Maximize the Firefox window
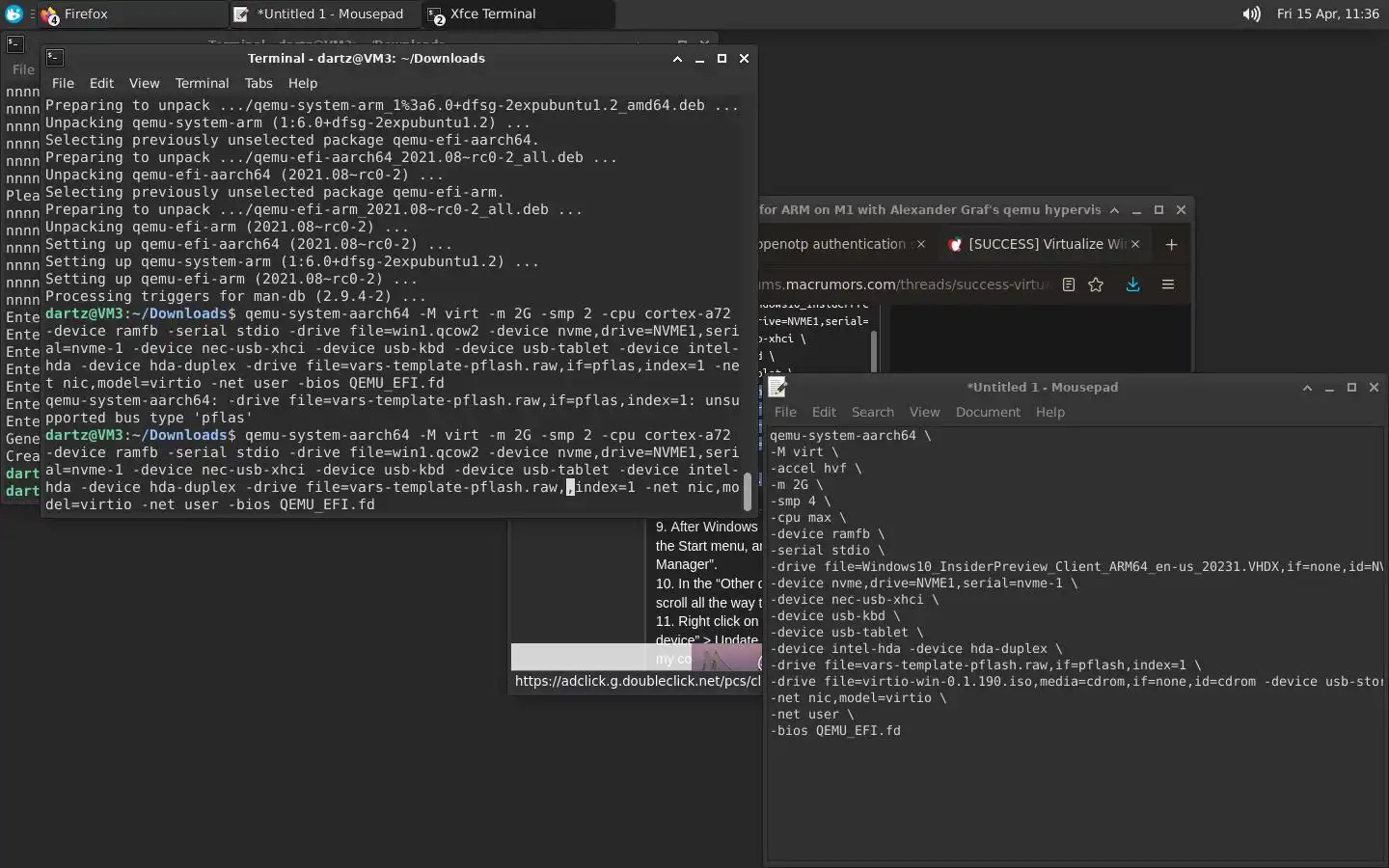Viewport: 1389px width, 868px height. point(1158,209)
